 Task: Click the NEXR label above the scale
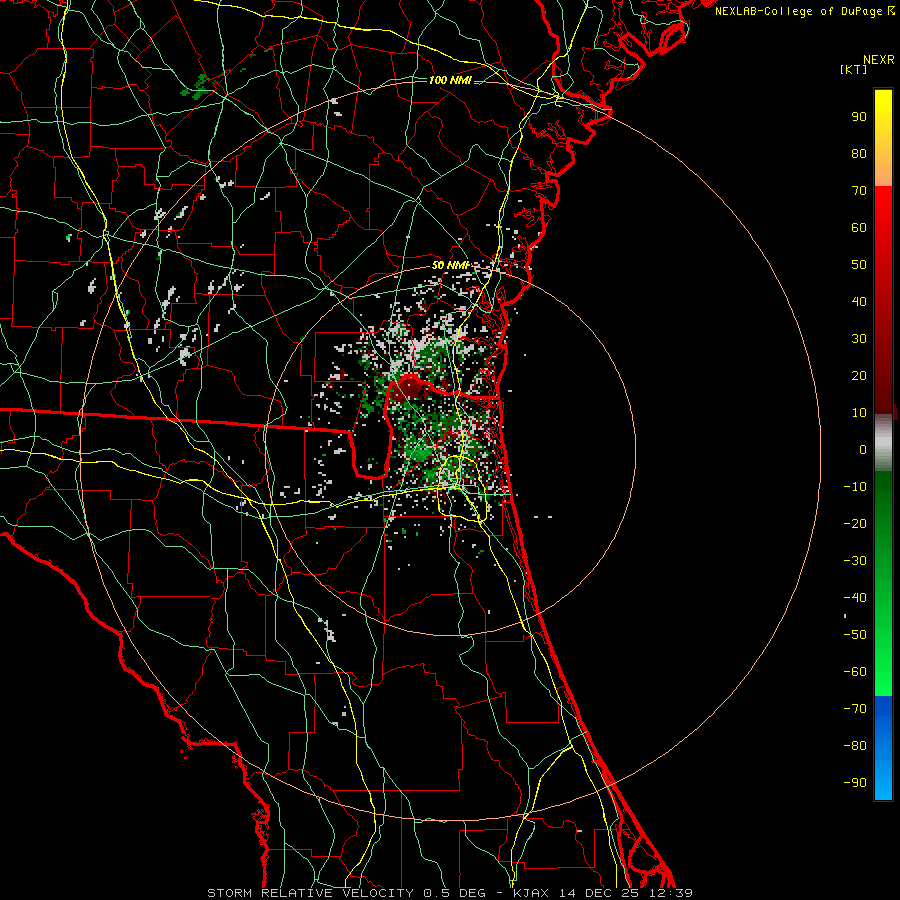click(879, 60)
